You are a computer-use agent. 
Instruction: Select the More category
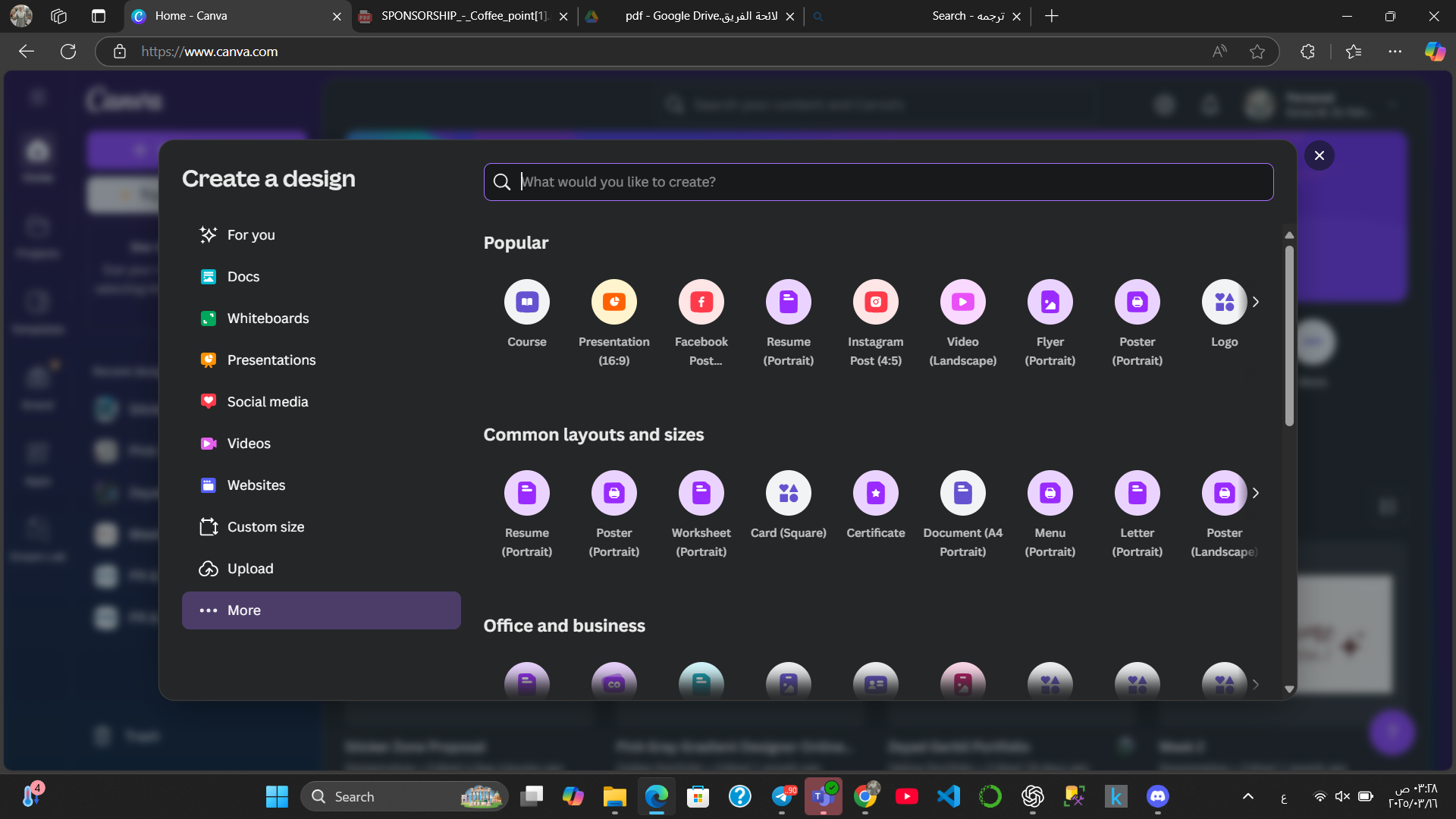click(x=321, y=610)
